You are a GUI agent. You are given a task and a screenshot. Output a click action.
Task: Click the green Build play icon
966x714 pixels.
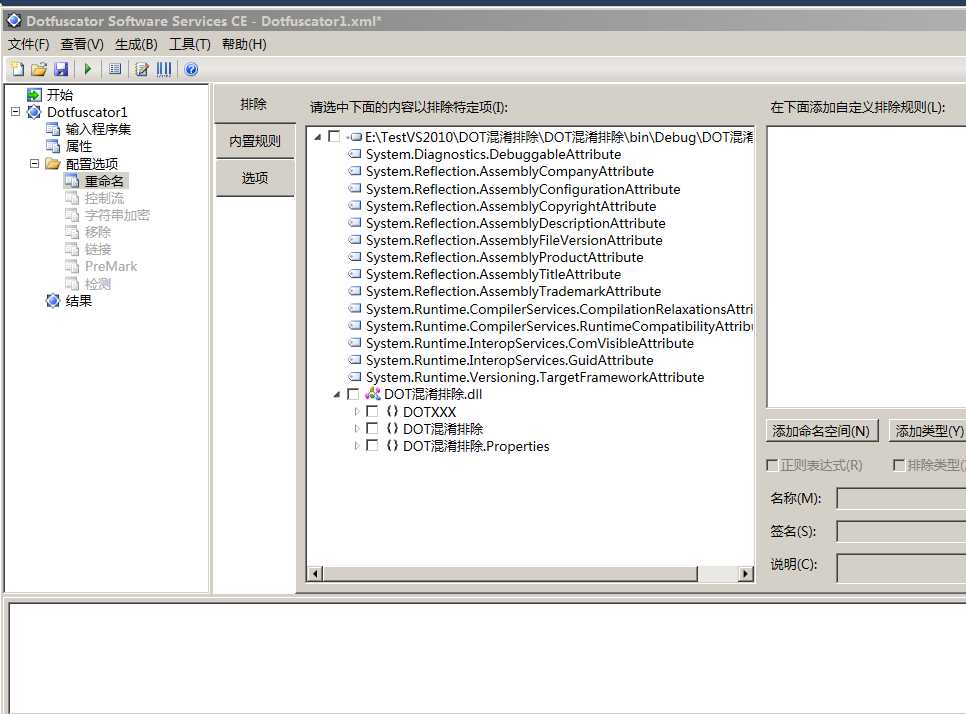(x=88, y=69)
